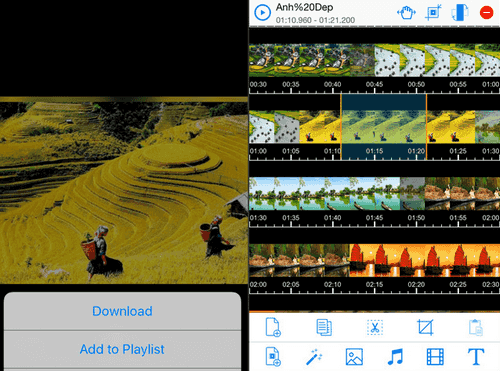Screen dimensions: 500x371
Task: Tap the flip/mirror clip icon
Action: tap(460, 12)
